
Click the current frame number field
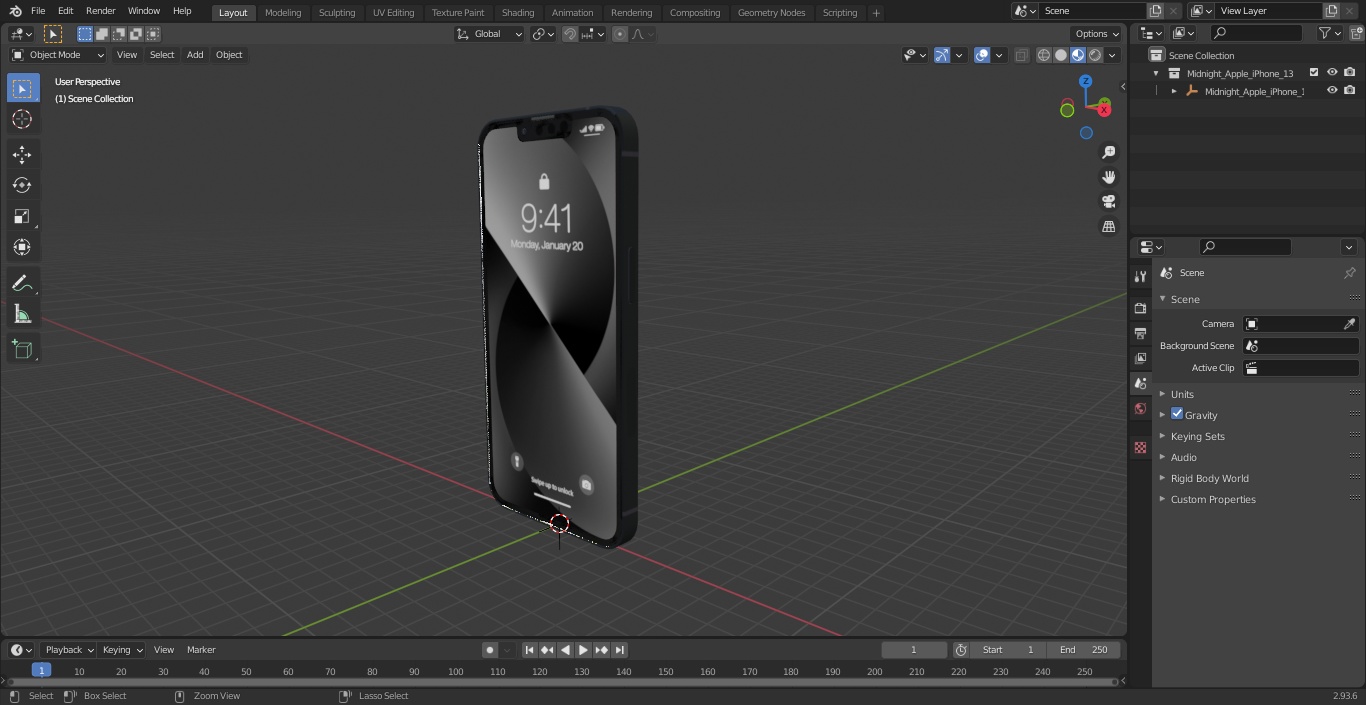pyautogui.click(x=913, y=650)
